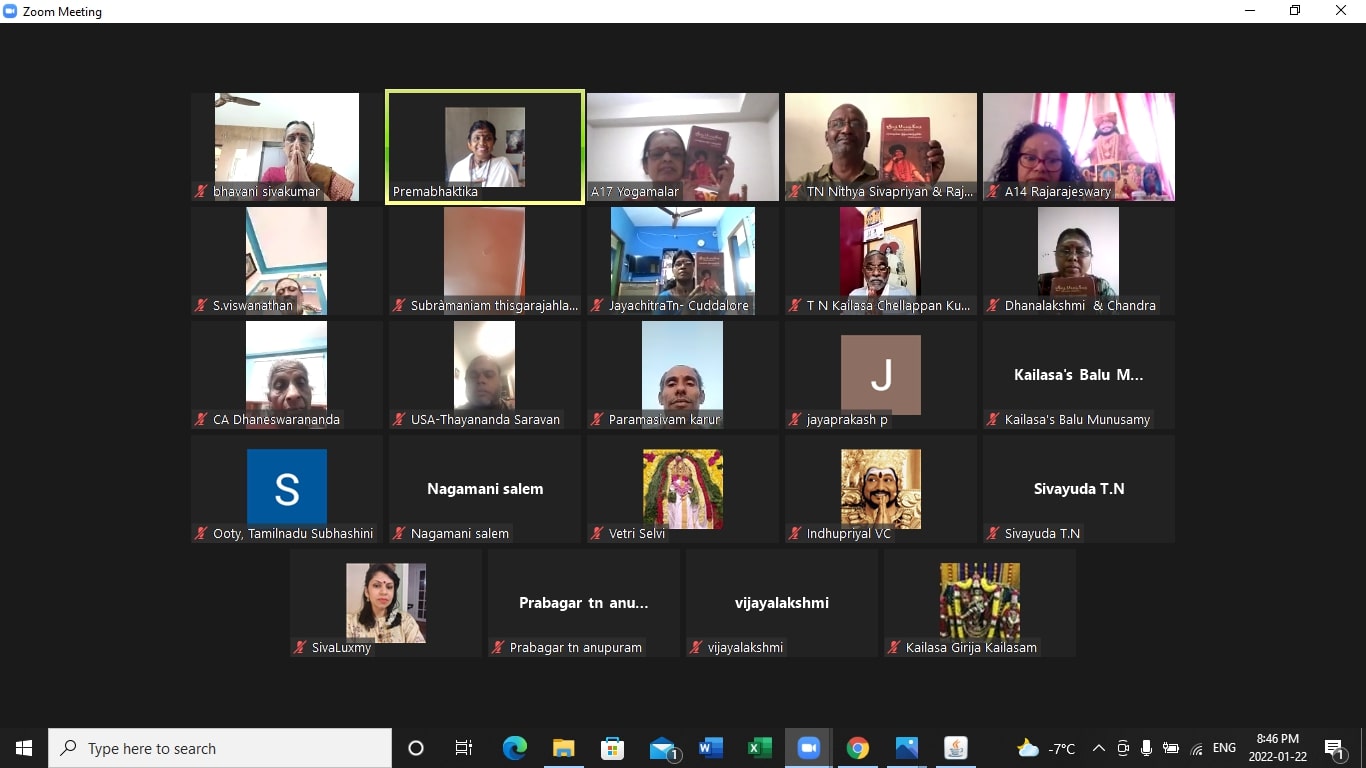Viewport: 1366px width, 768px height.
Task: Click the Cortana circle icon
Action: pos(416,748)
